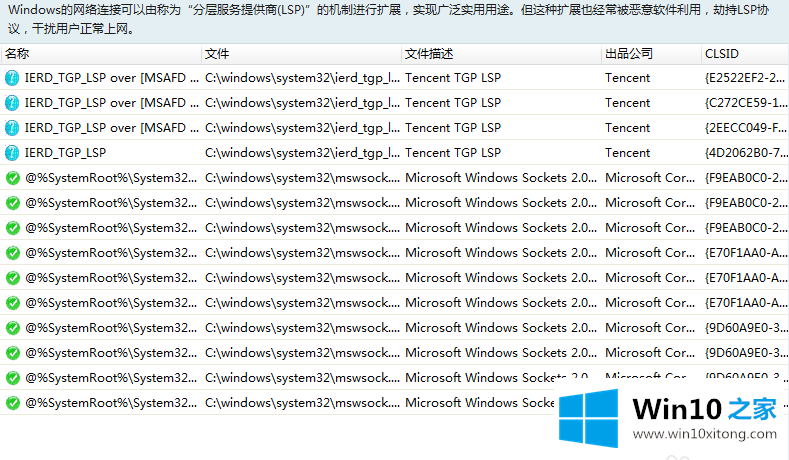The width and height of the screenshot is (789, 460).
Task: Click the ierd_tgp_l... file path in the {C272CE59-1... row
Action: pos(302,103)
